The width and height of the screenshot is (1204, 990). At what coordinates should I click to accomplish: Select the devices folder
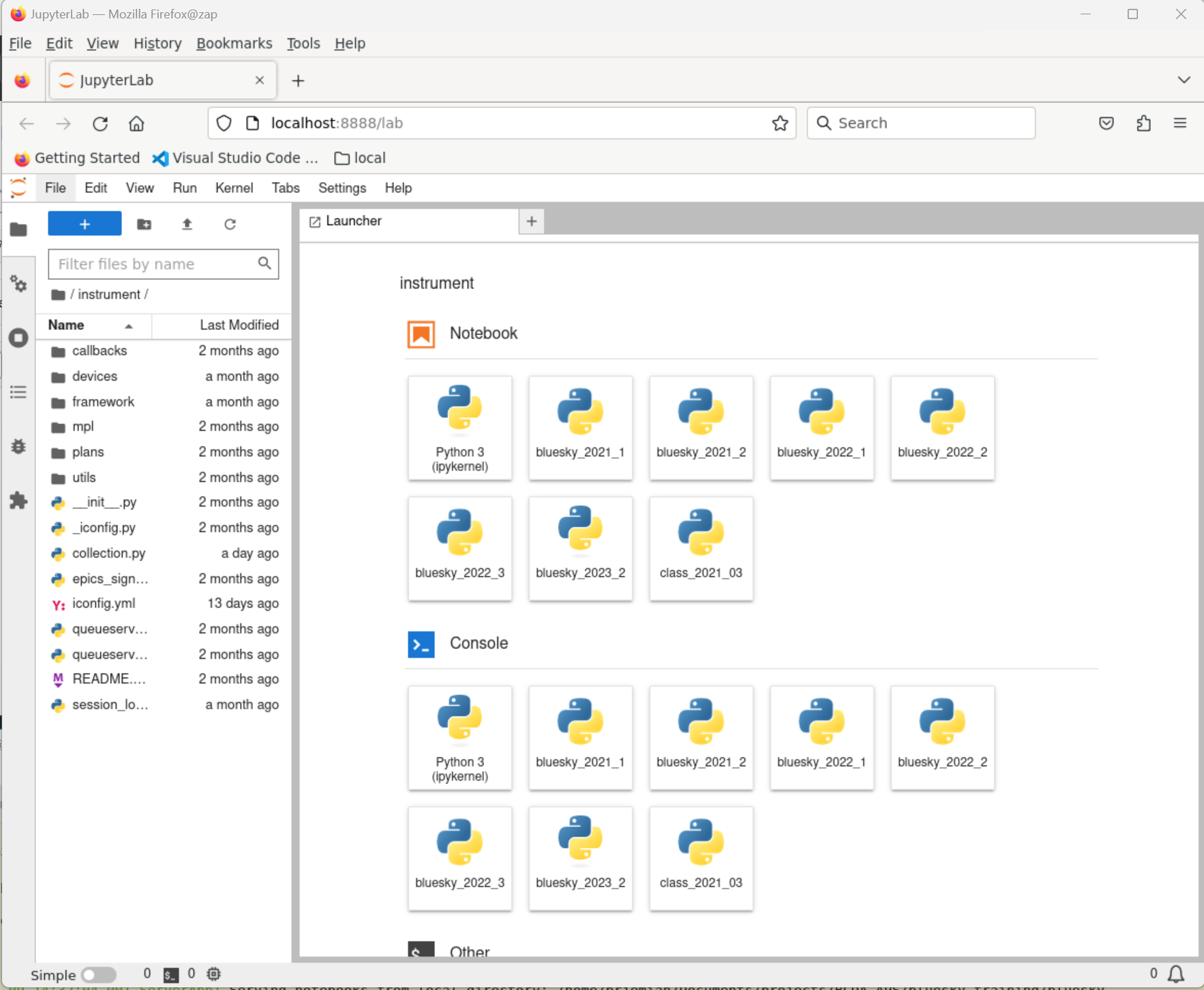click(164, 376)
